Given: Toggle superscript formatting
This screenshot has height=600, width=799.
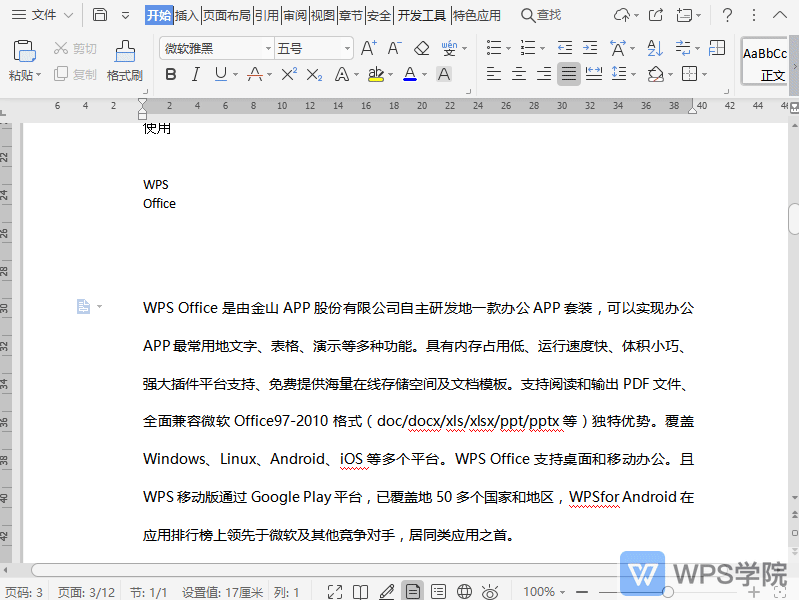Looking at the screenshot, I should pyautogui.click(x=289, y=74).
